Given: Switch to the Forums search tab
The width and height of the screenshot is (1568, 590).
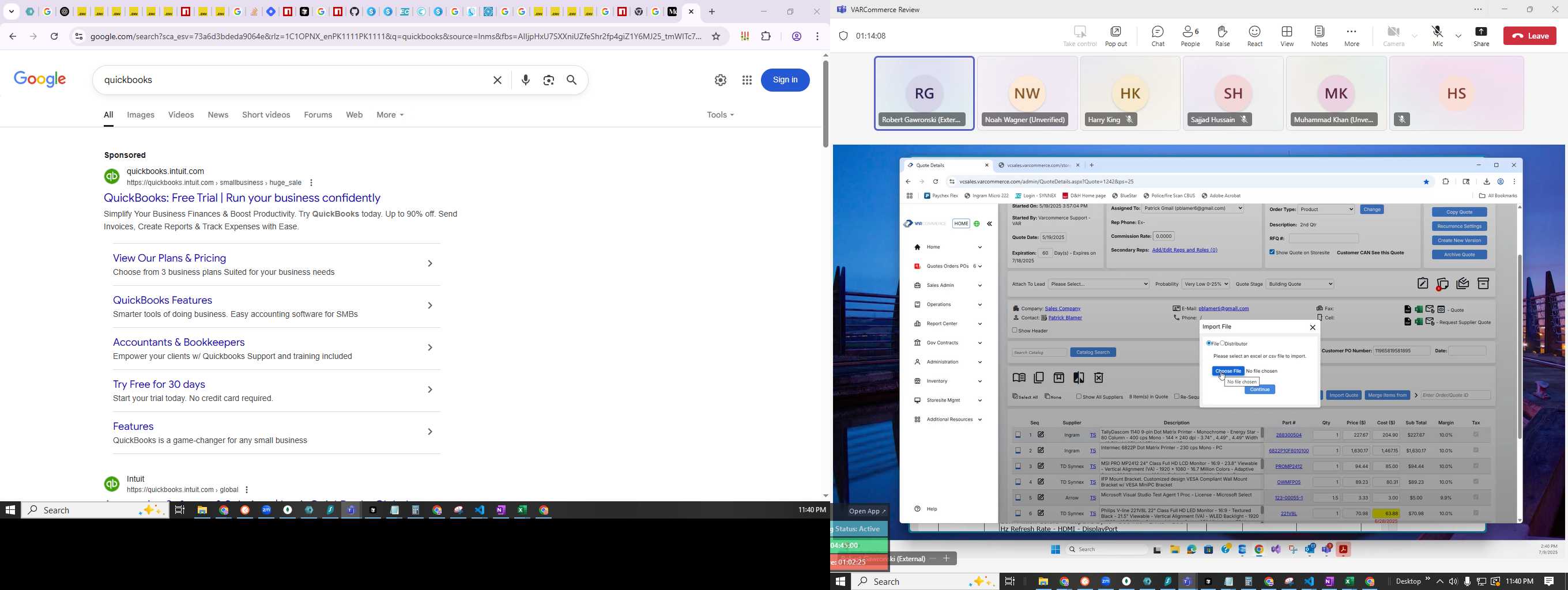Looking at the screenshot, I should point(318,115).
